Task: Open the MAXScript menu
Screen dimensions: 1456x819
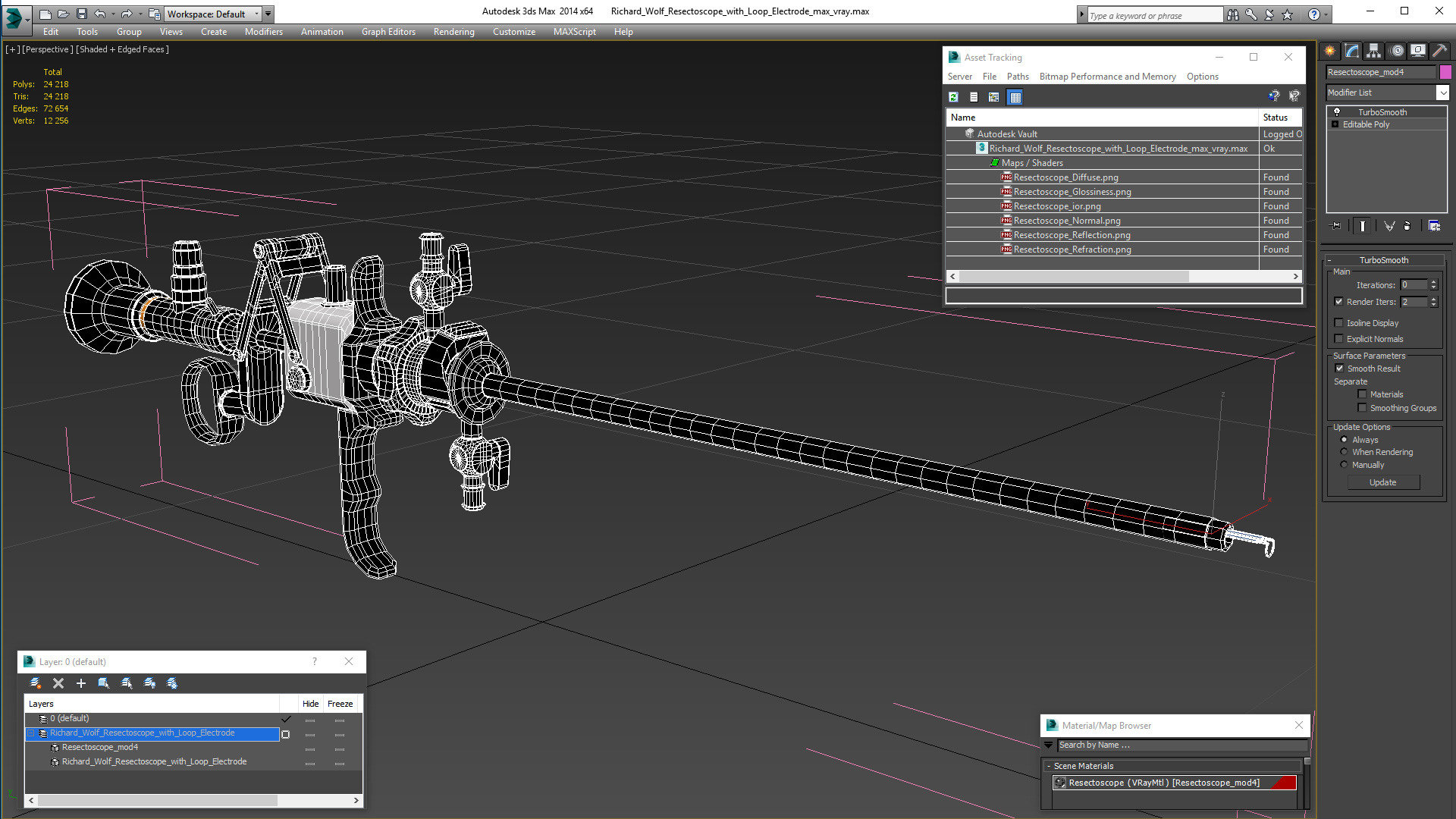Action: pyautogui.click(x=574, y=32)
